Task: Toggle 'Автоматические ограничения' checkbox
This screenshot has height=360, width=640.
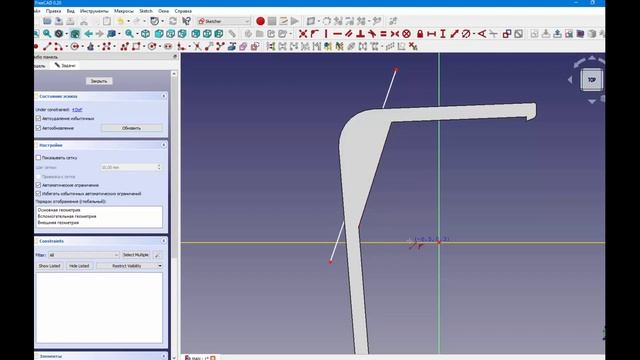Action: 38,185
